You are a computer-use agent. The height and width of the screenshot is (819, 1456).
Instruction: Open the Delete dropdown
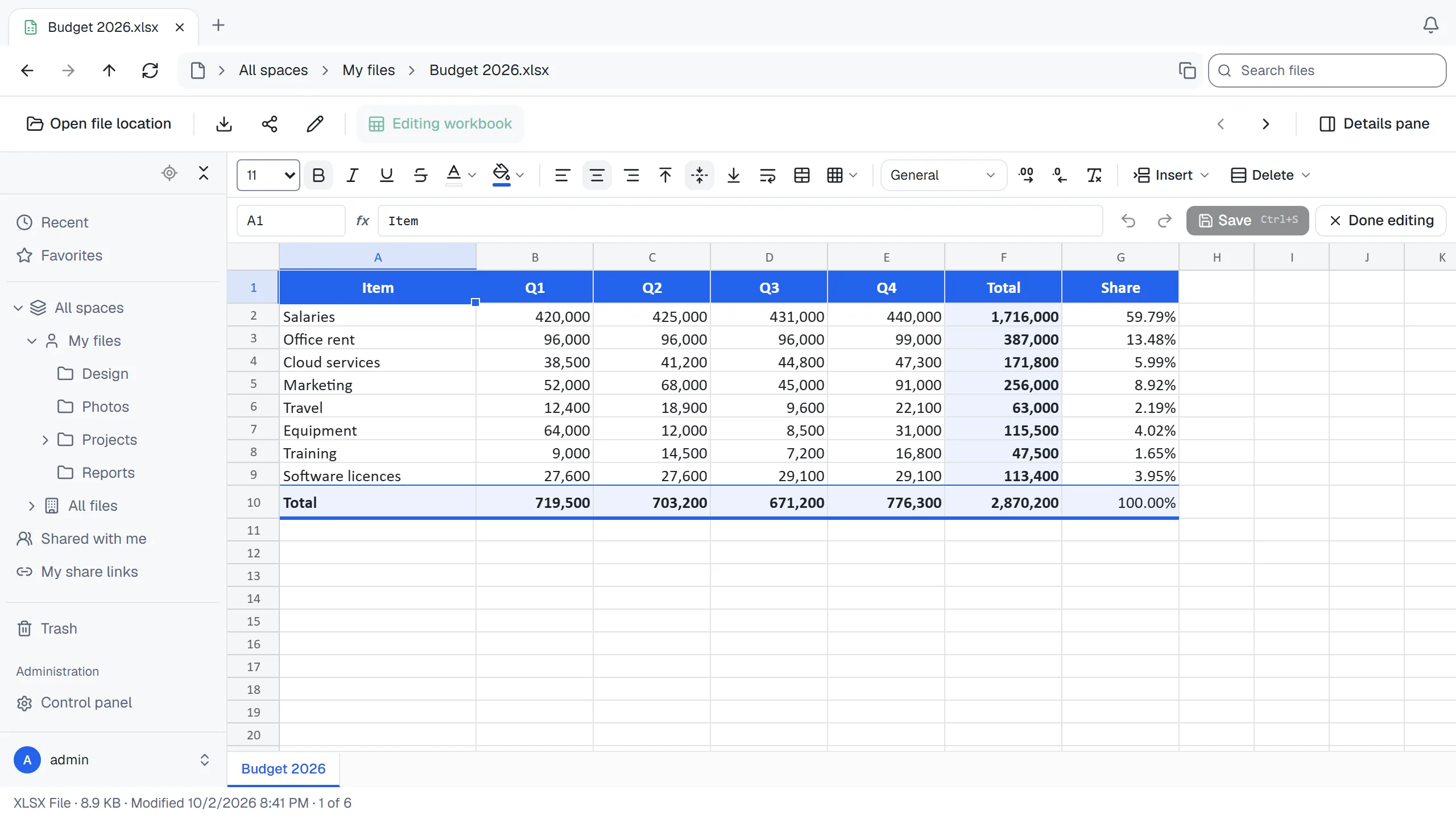coord(1271,175)
